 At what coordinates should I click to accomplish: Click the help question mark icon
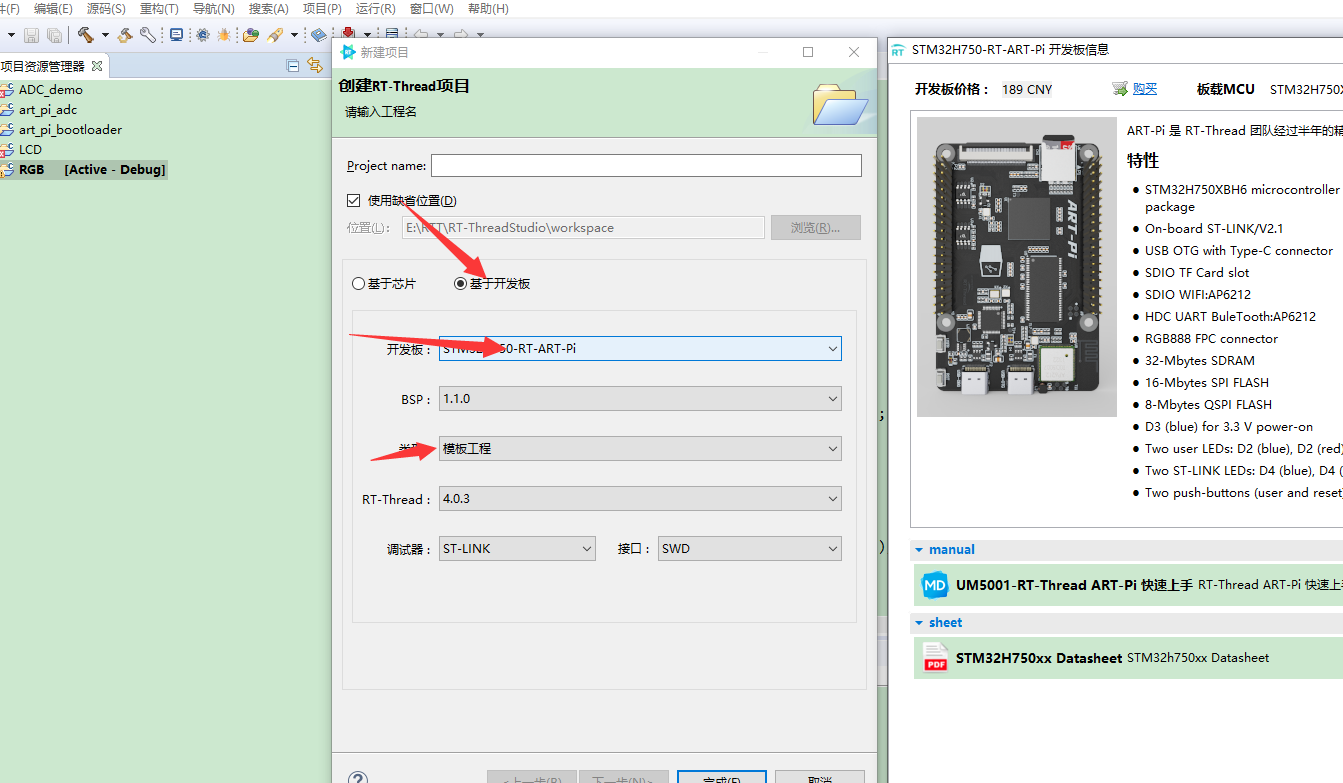pos(358,777)
